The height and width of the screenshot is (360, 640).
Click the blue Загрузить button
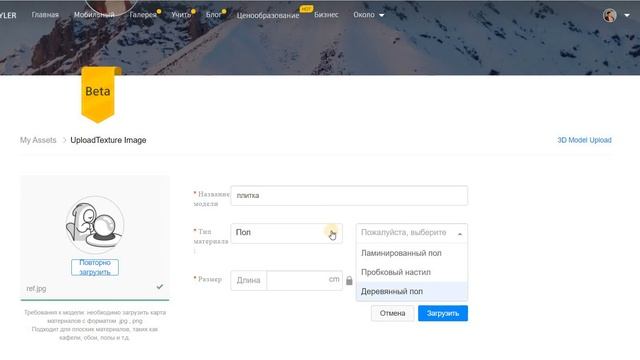(x=443, y=313)
